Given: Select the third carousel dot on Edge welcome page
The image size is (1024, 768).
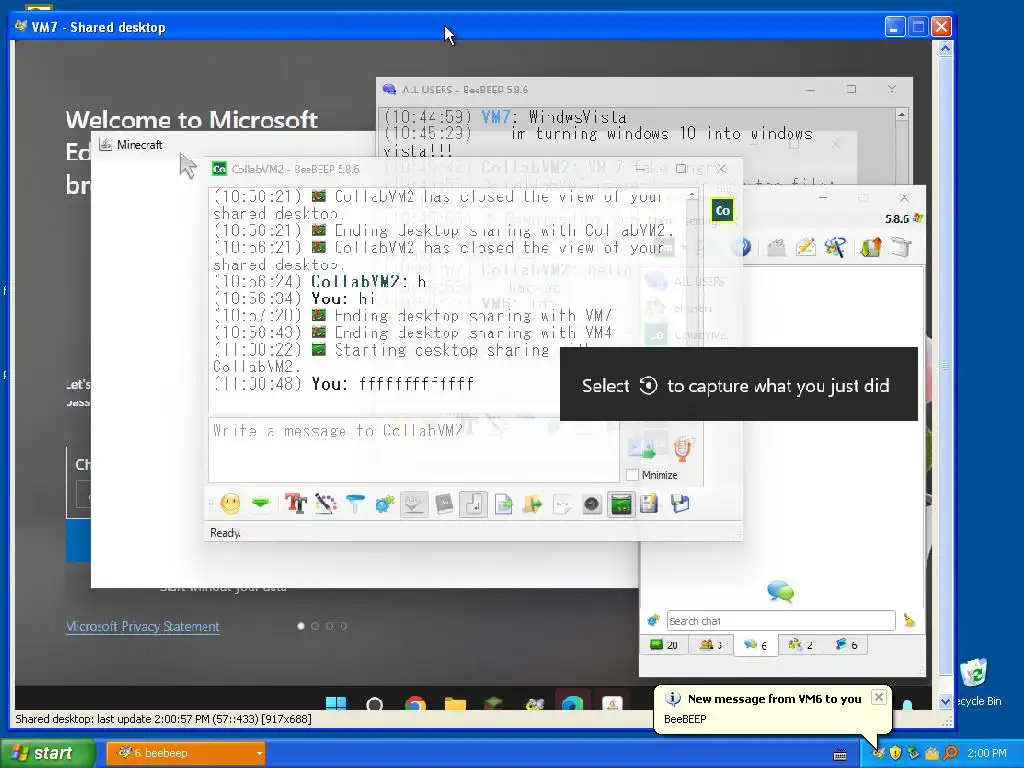Looking at the screenshot, I should point(329,626).
